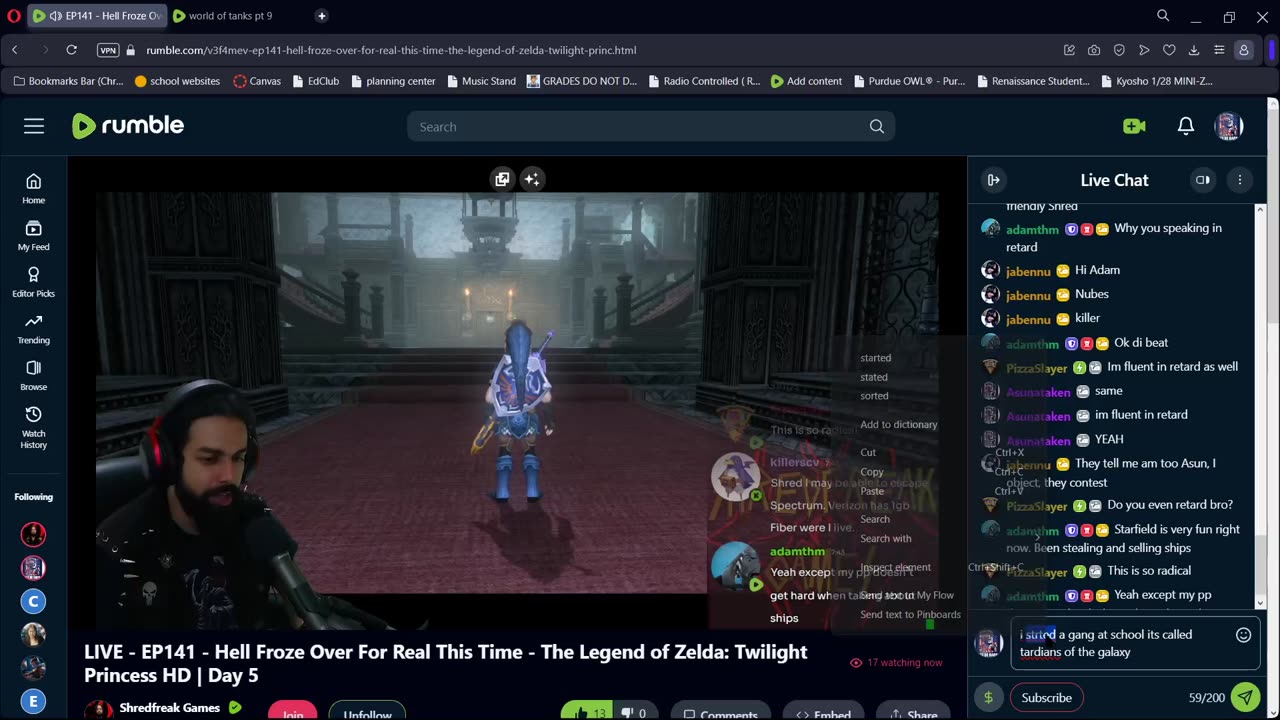The width and height of the screenshot is (1280, 720).
Task: Open My Feed in sidebar
Action: click(33, 234)
